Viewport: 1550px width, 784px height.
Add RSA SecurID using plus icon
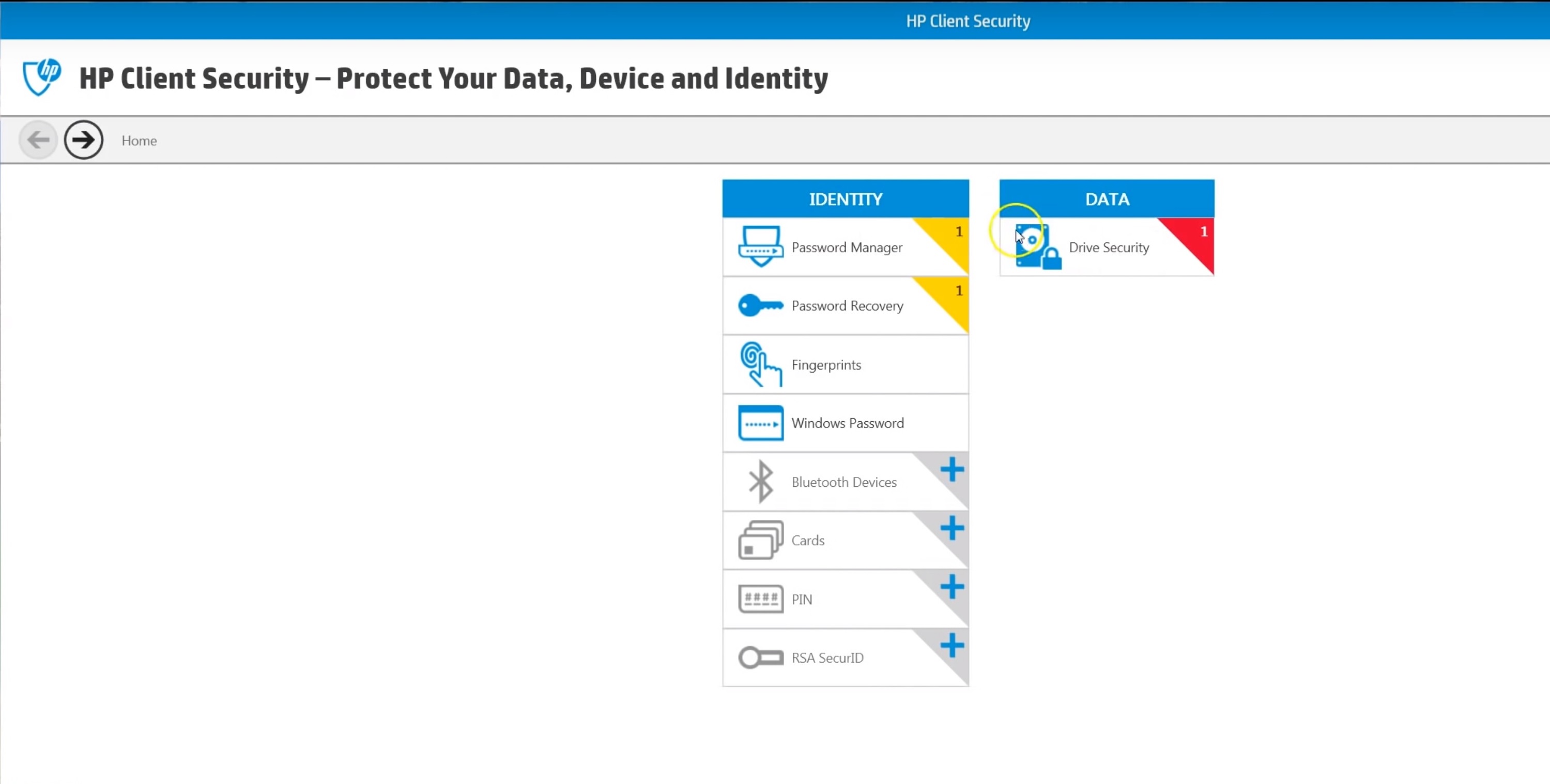(x=952, y=645)
